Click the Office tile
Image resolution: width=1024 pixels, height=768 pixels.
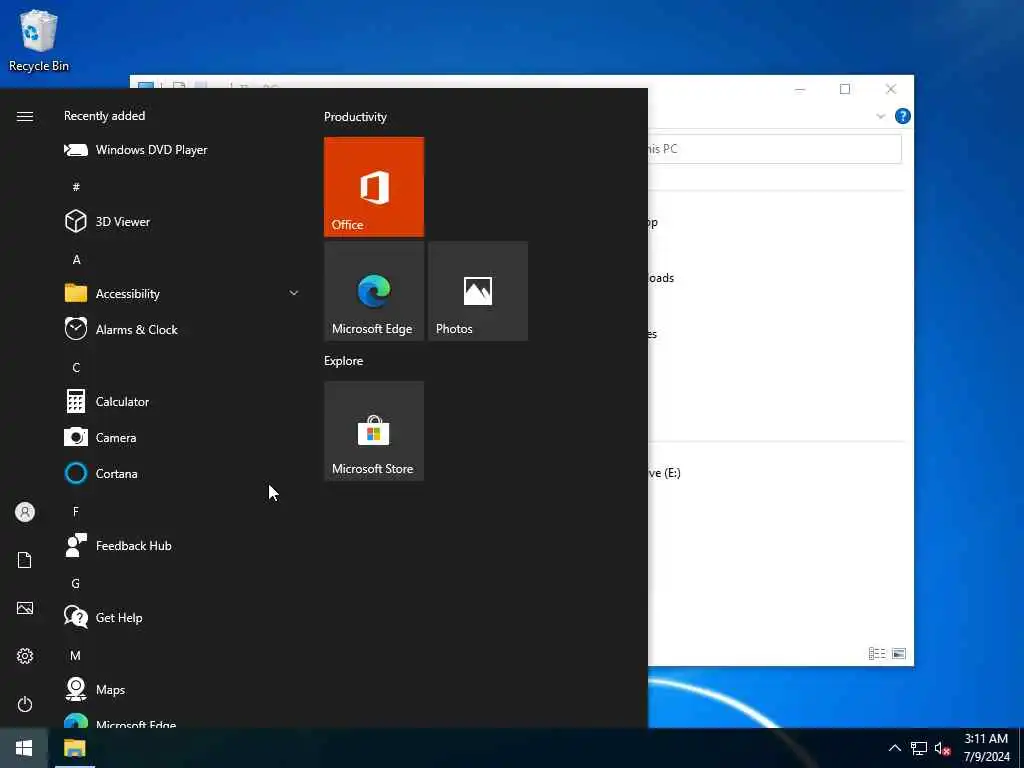pyautogui.click(x=374, y=187)
